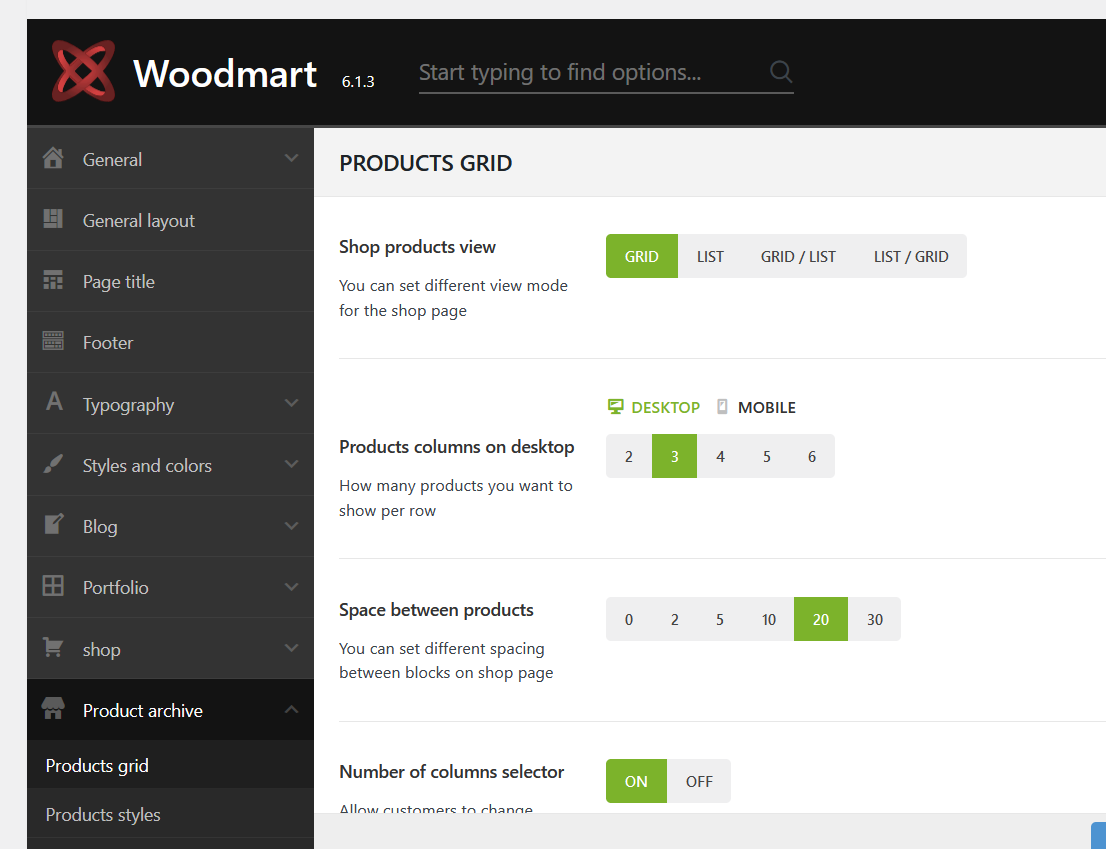The height and width of the screenshot is (849, 1106).
Task: Type in the options search field
Action: (590, 72)
